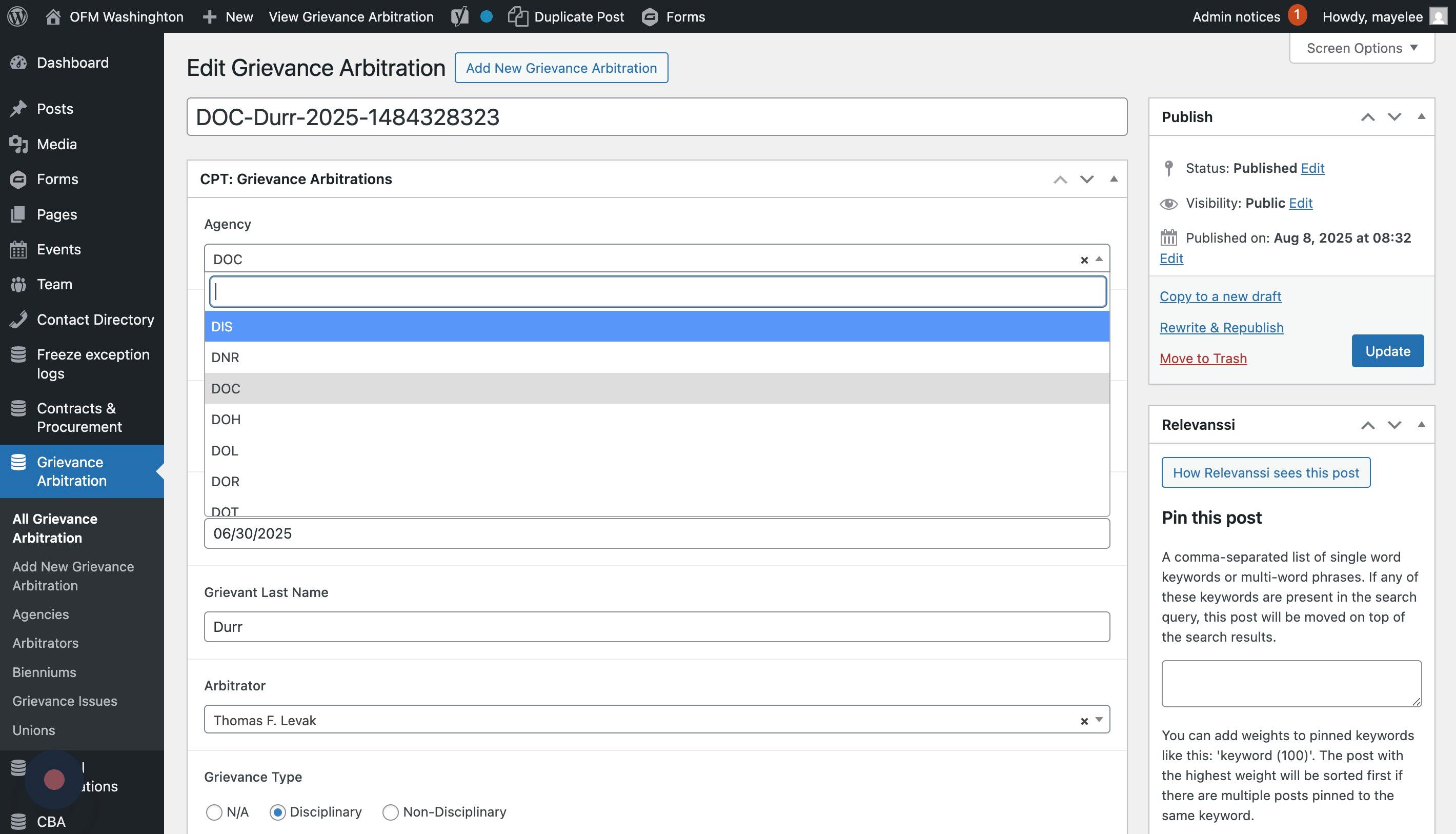
Task: Clear the DOC agency selection with X
Action: 1084,260
